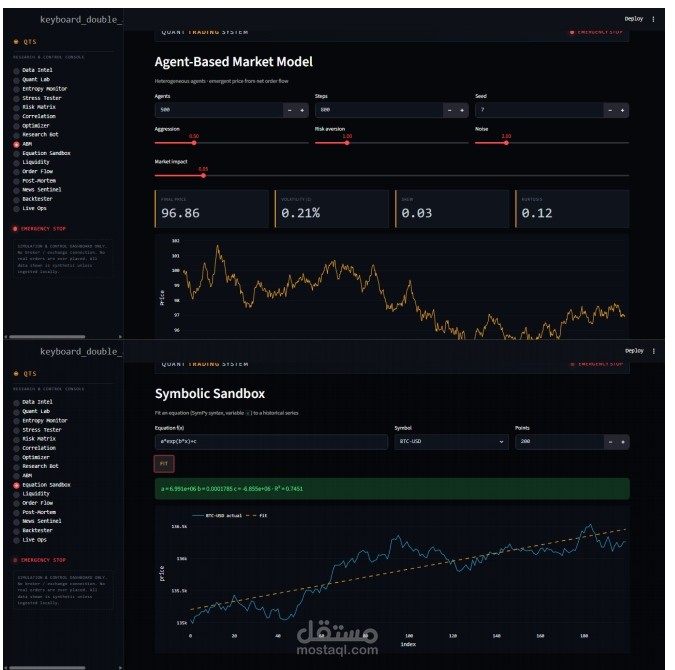Decrease Agents value with the minus stepper
The height and width of the screenshot is (670, 675).
[289, 110]
